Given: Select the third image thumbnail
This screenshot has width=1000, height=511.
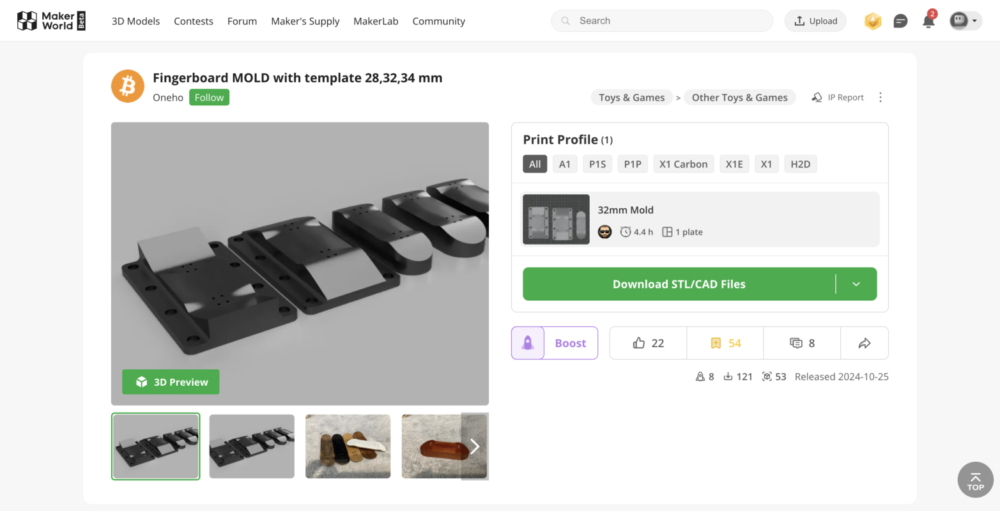Looking at the screenshot, I should pyautogui.click(x=347, y=446).
